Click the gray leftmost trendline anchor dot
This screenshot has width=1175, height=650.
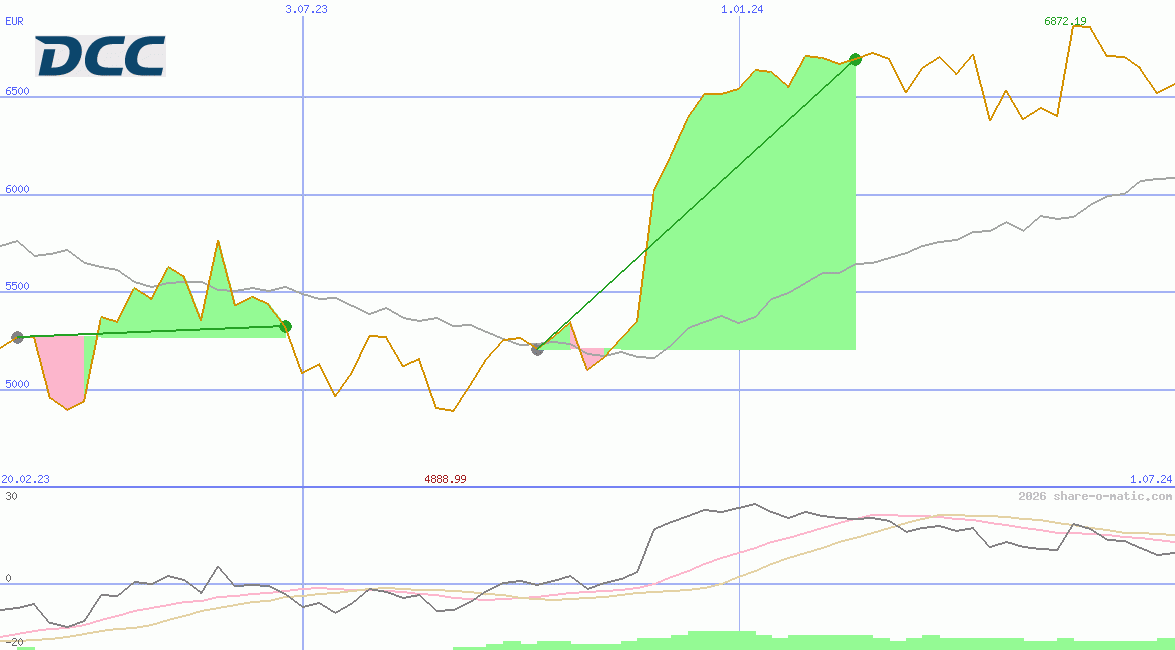pos(17,337)
